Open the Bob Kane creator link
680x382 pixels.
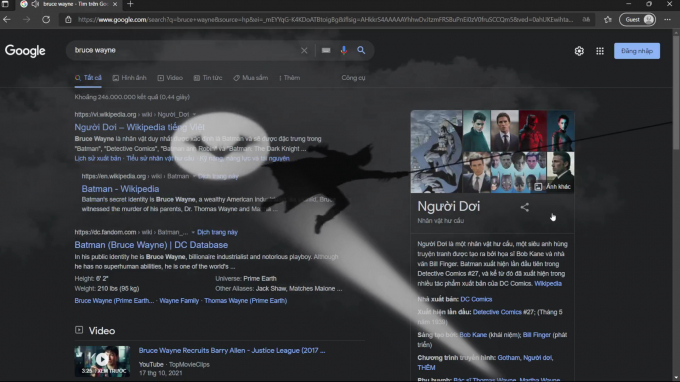pyautogui.click(x=473, y=335)
